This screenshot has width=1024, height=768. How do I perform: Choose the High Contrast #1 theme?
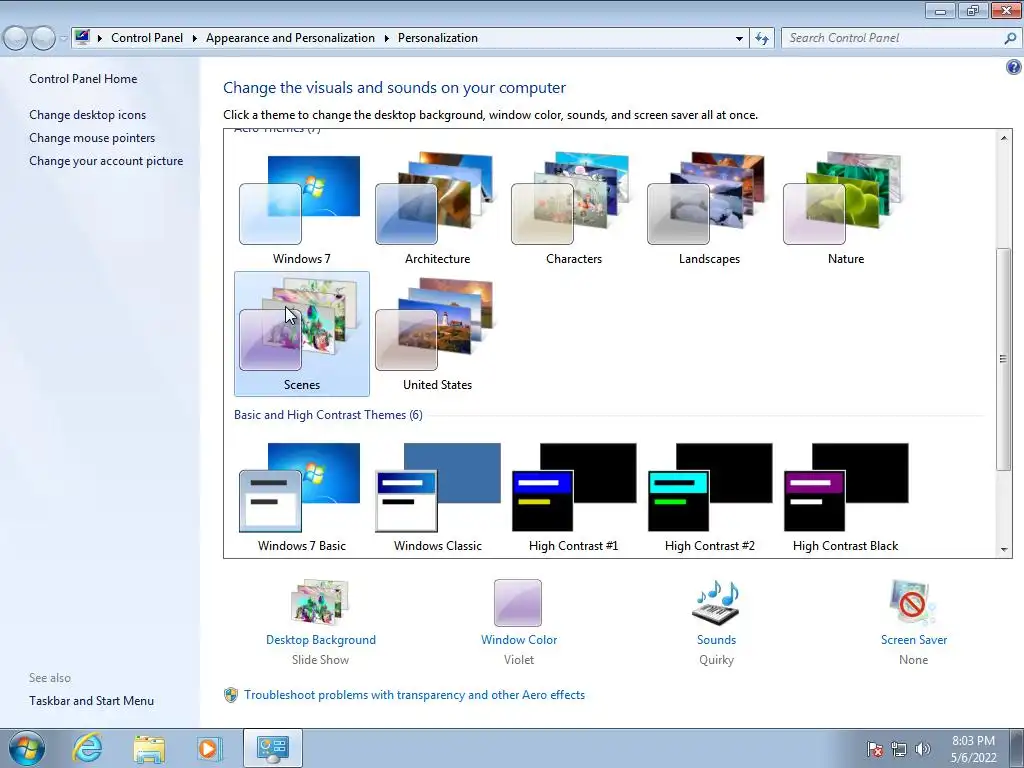tap(573, 497)
